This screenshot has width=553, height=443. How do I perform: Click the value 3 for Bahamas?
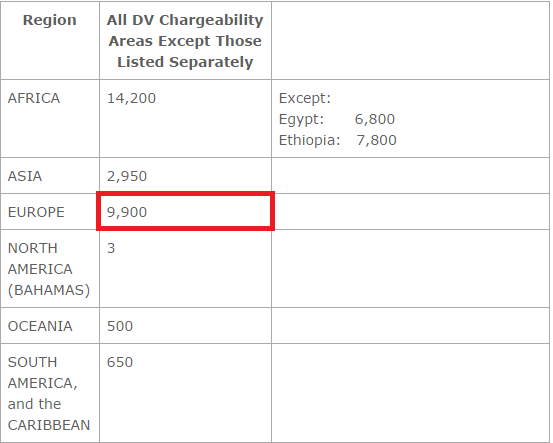coord(111,248)
